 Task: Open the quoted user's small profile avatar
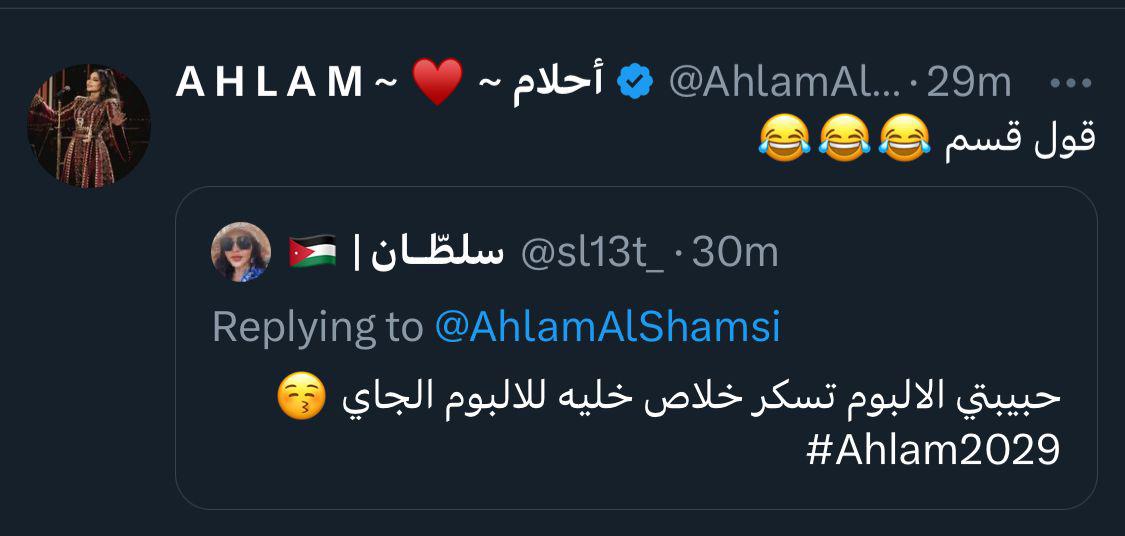241,253
